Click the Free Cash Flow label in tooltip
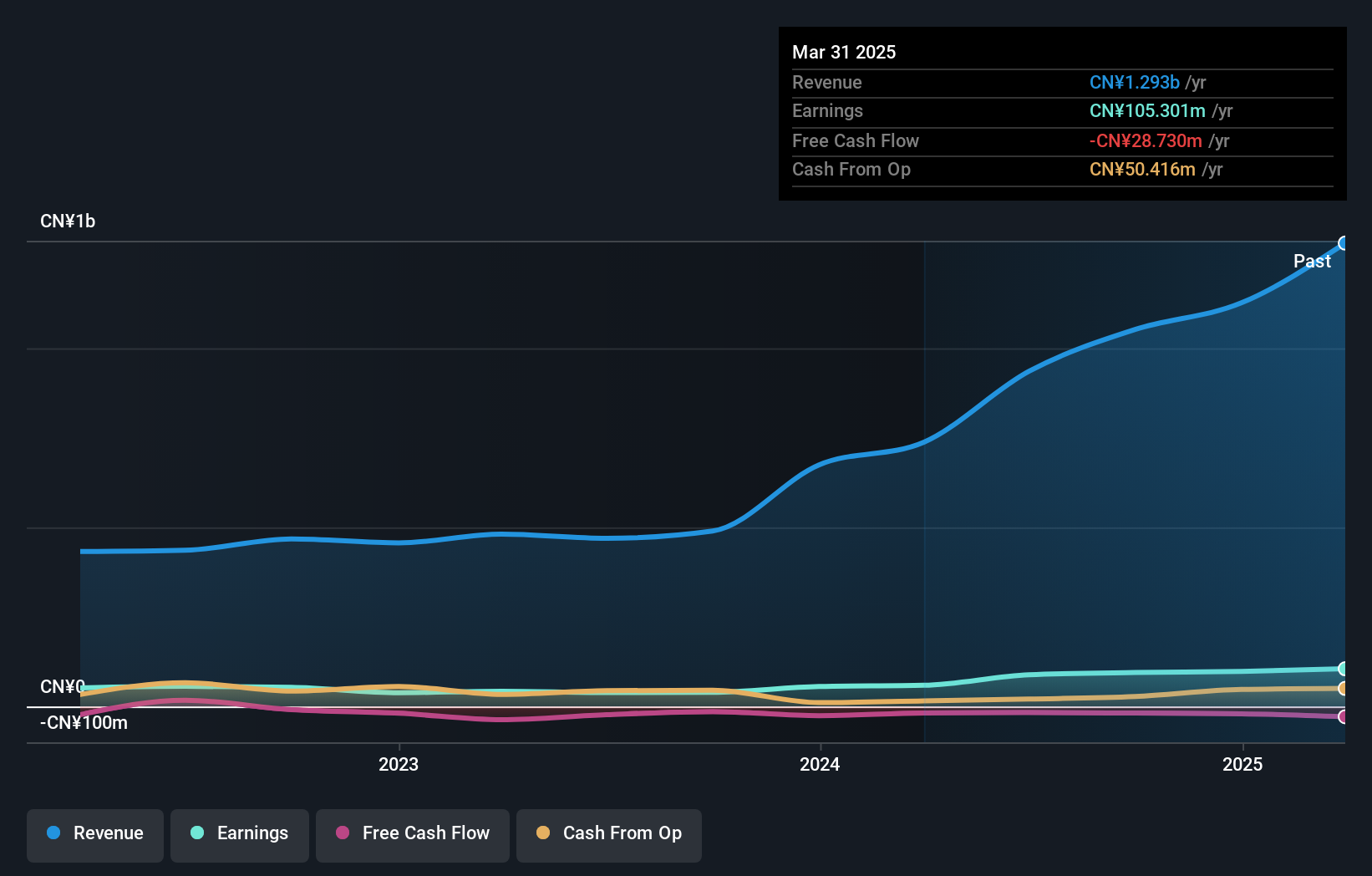This screenshot has height=876, width=1372. tap(855, 140)
